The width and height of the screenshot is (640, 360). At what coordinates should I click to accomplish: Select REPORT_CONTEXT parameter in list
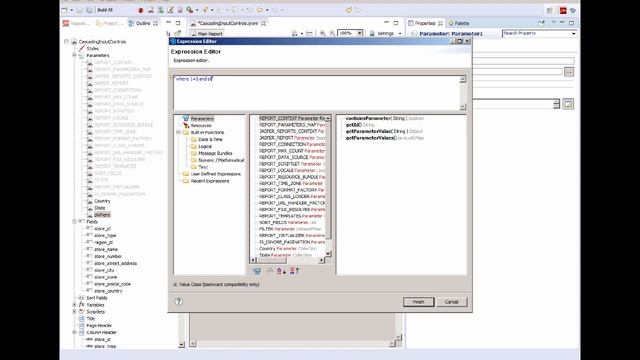click(292, 118)
